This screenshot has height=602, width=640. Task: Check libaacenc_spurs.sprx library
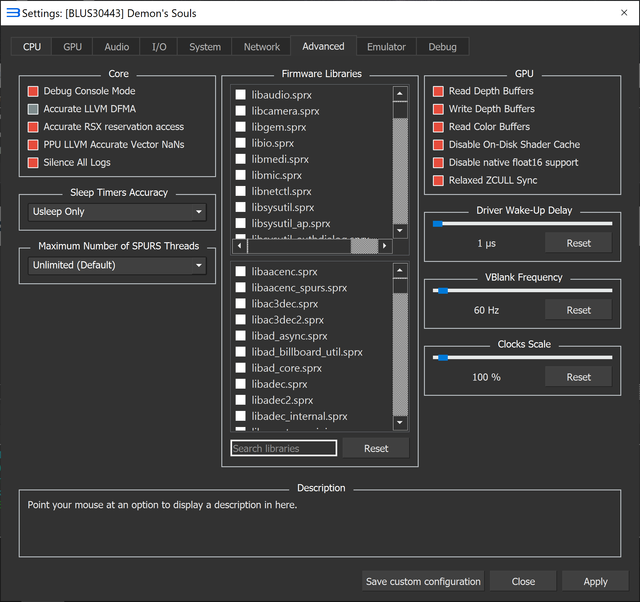coord(241,288)
